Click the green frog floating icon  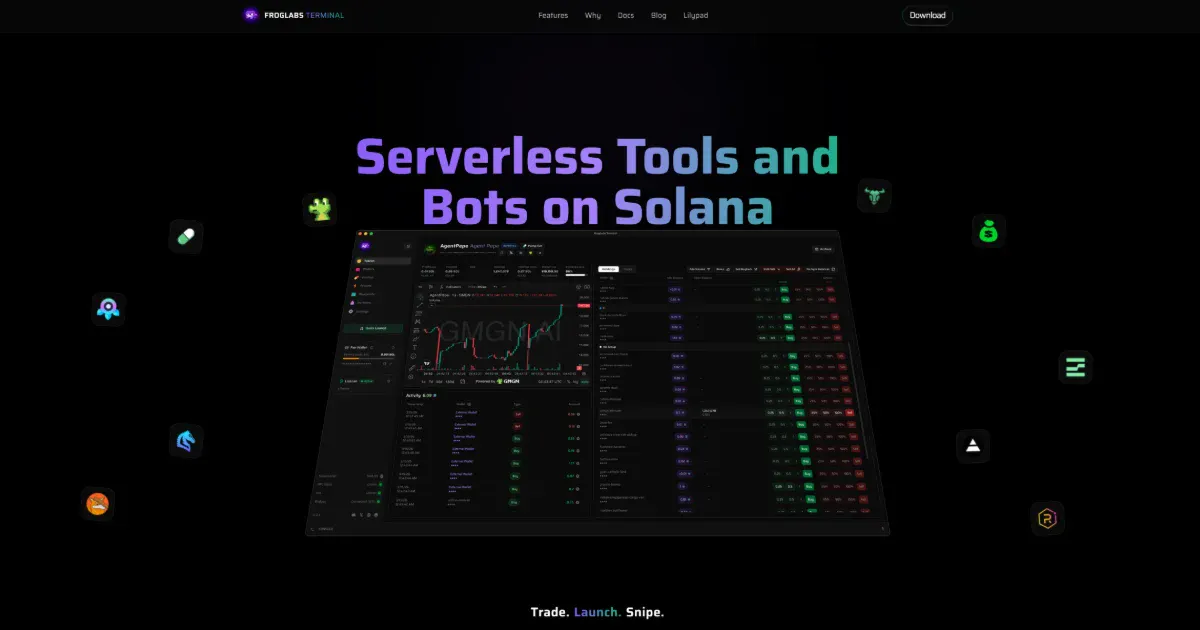point(320,210)
